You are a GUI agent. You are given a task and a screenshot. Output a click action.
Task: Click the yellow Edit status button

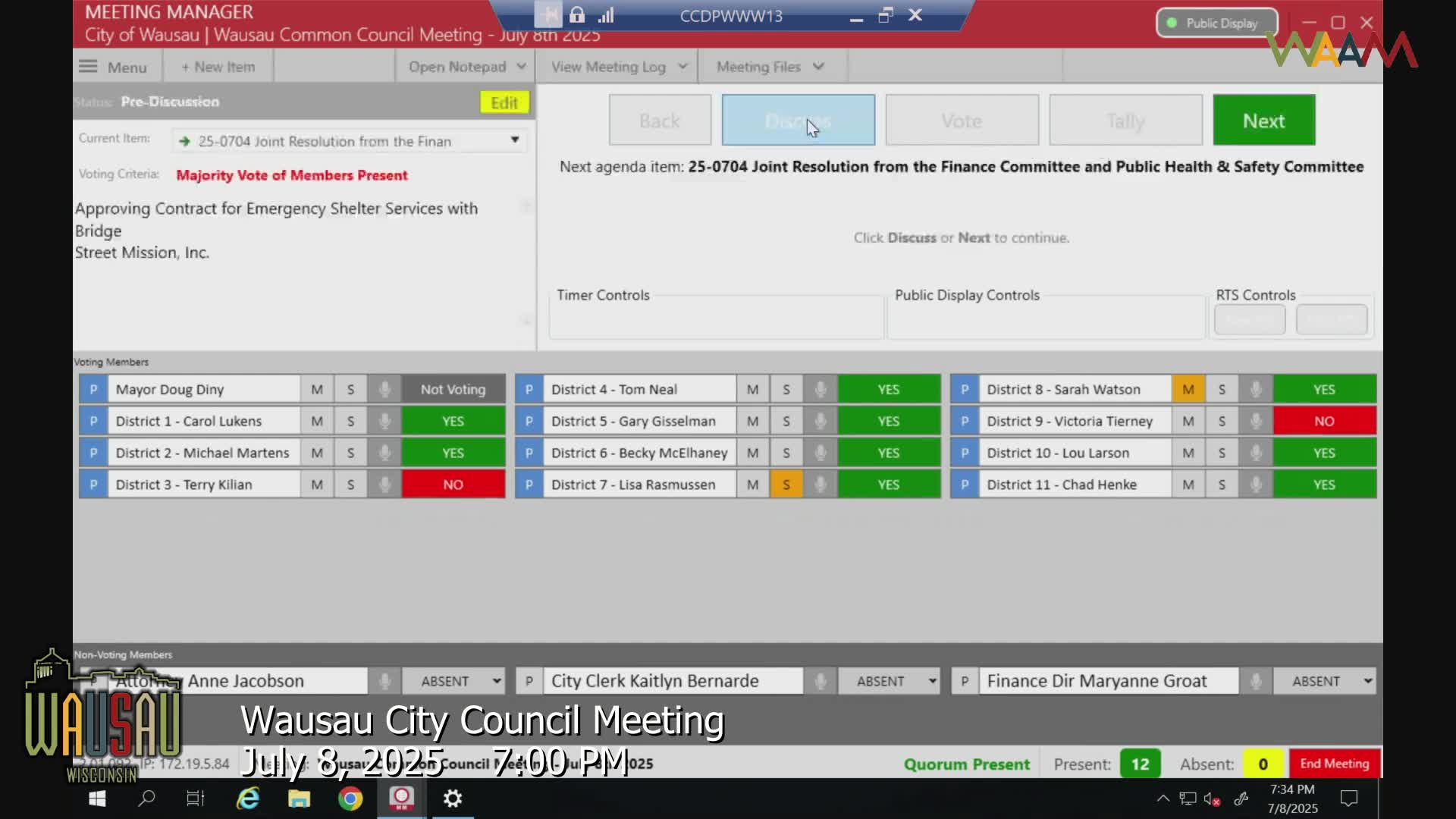tap(504, 102)
